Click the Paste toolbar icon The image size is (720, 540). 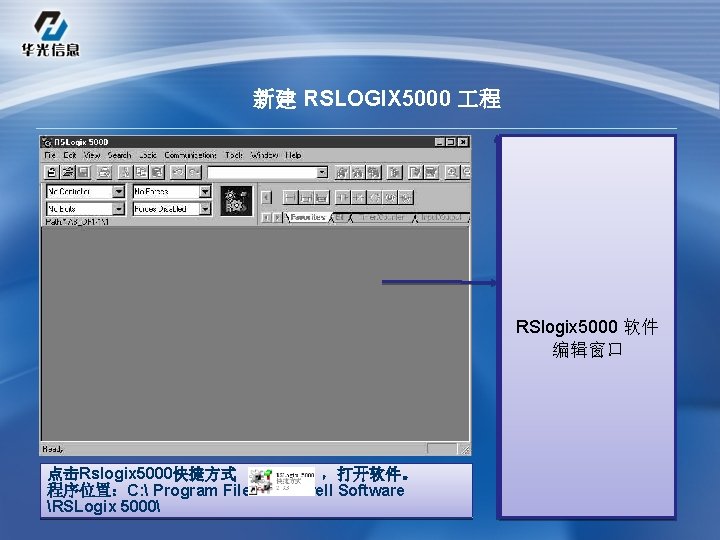157,172
